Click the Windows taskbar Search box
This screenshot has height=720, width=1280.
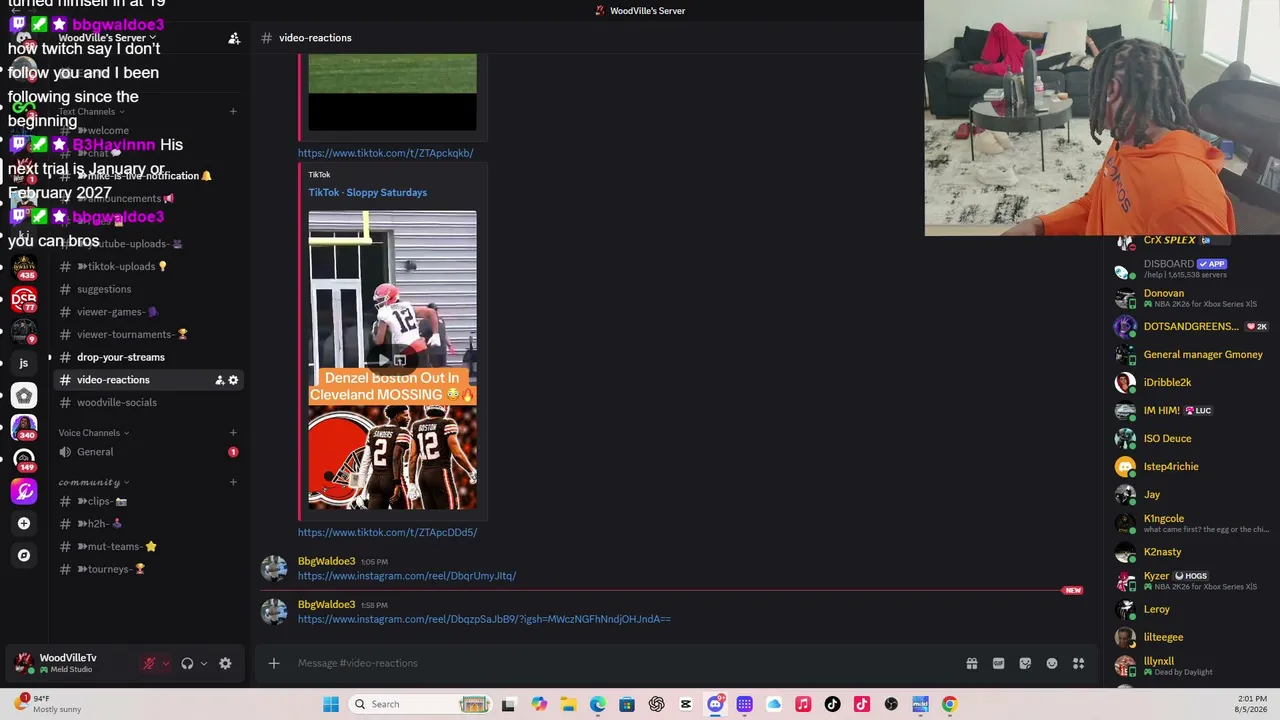(420, 704)
